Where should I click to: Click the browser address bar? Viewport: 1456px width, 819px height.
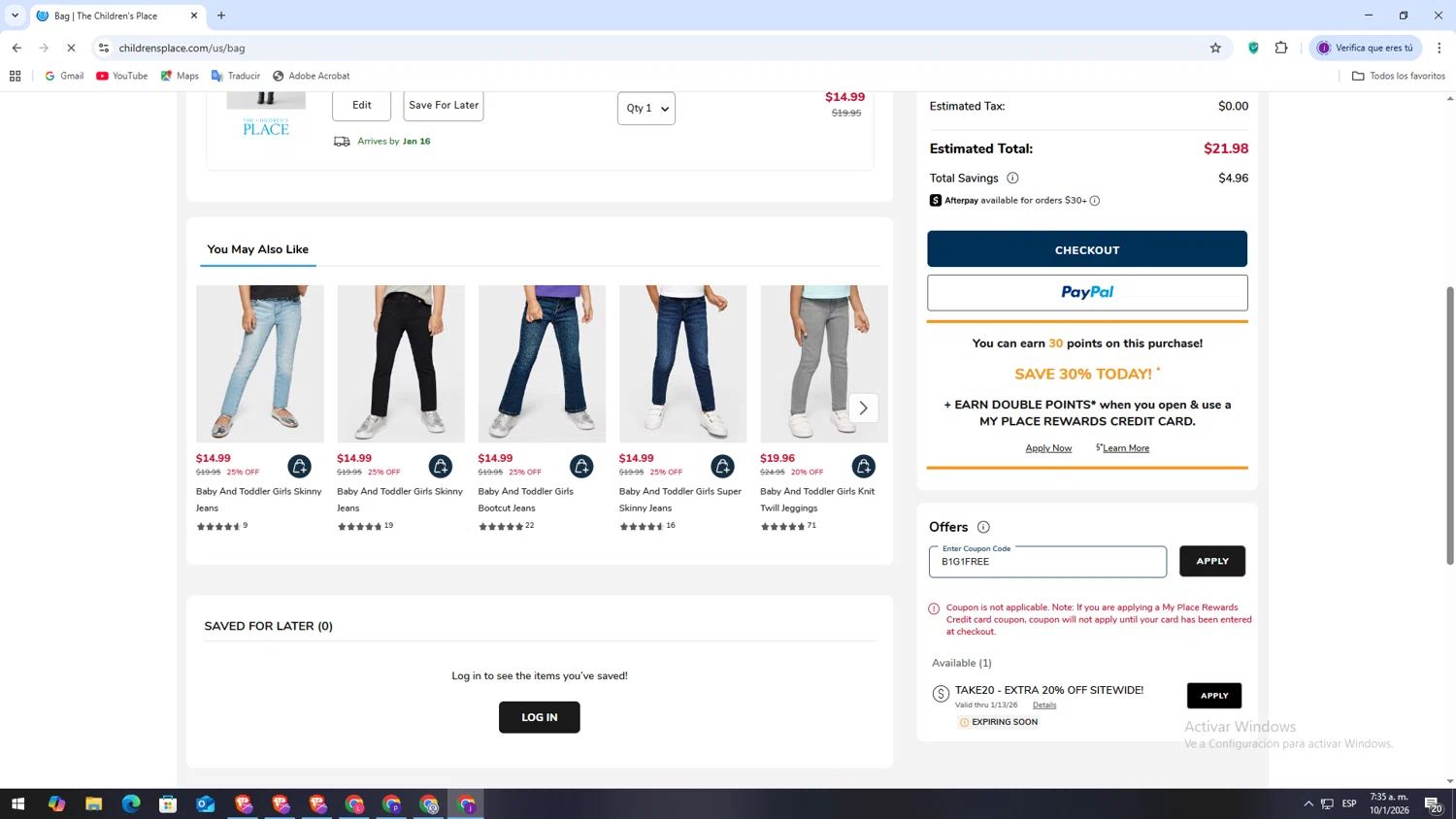click(x=660, y=48)
